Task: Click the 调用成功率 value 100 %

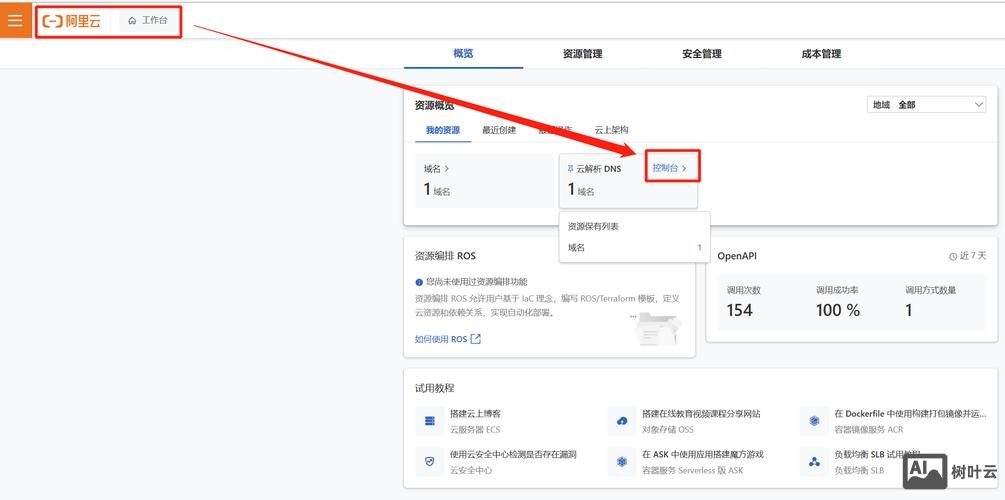Action: 838,310
